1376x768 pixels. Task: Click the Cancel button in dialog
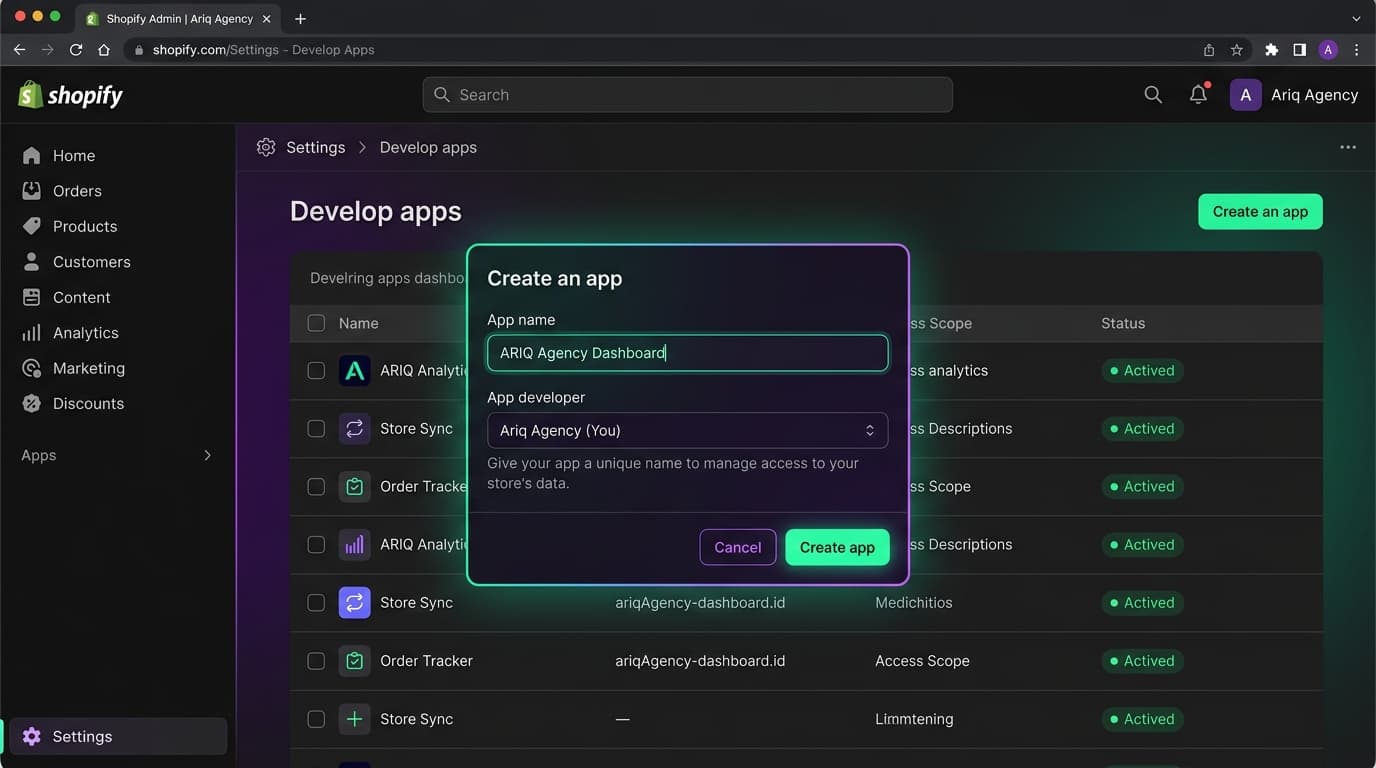[x=738, y=547]
